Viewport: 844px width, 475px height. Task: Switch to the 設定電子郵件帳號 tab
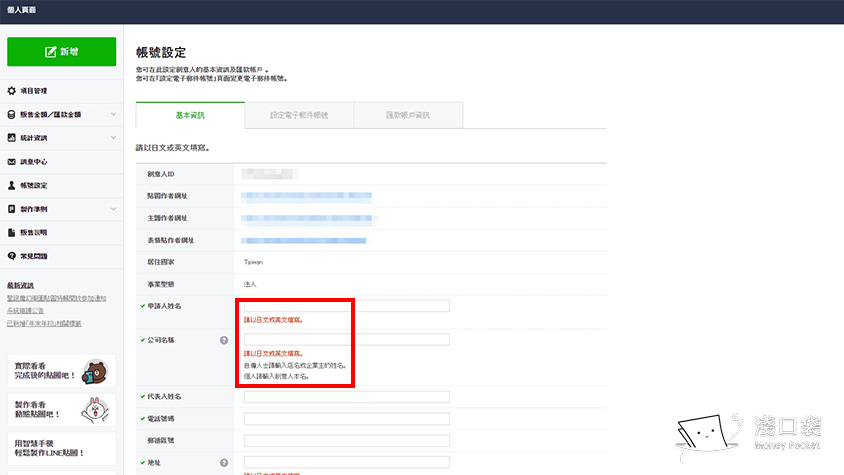tap(299, 116)
